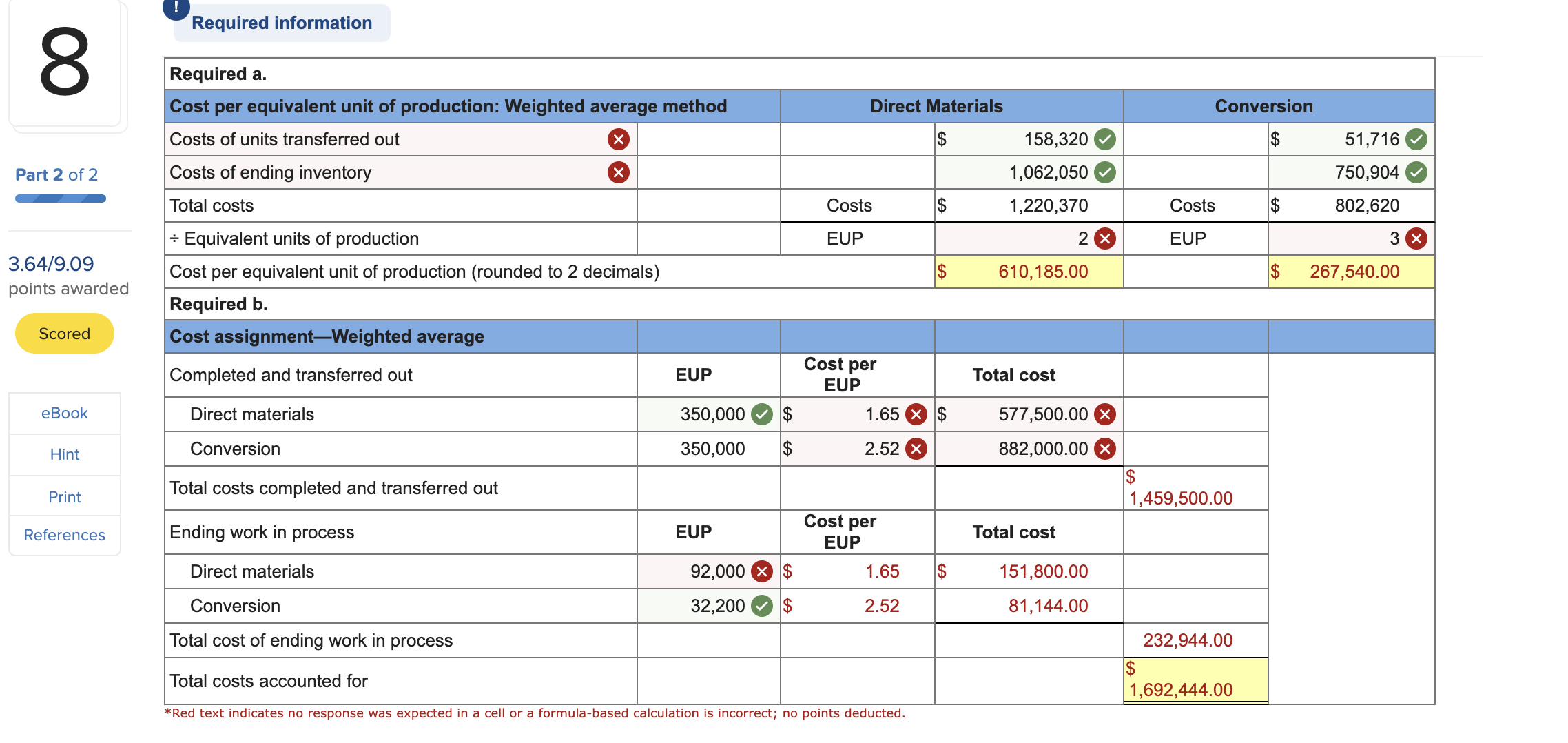1568x743 pixels.
Task: Click the Required information heading
Action: pos(282,23)
